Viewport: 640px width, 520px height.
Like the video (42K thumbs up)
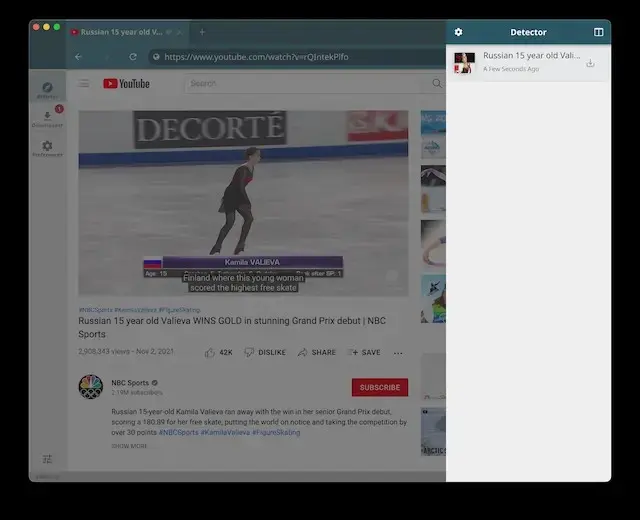click(x=218, y=352)
